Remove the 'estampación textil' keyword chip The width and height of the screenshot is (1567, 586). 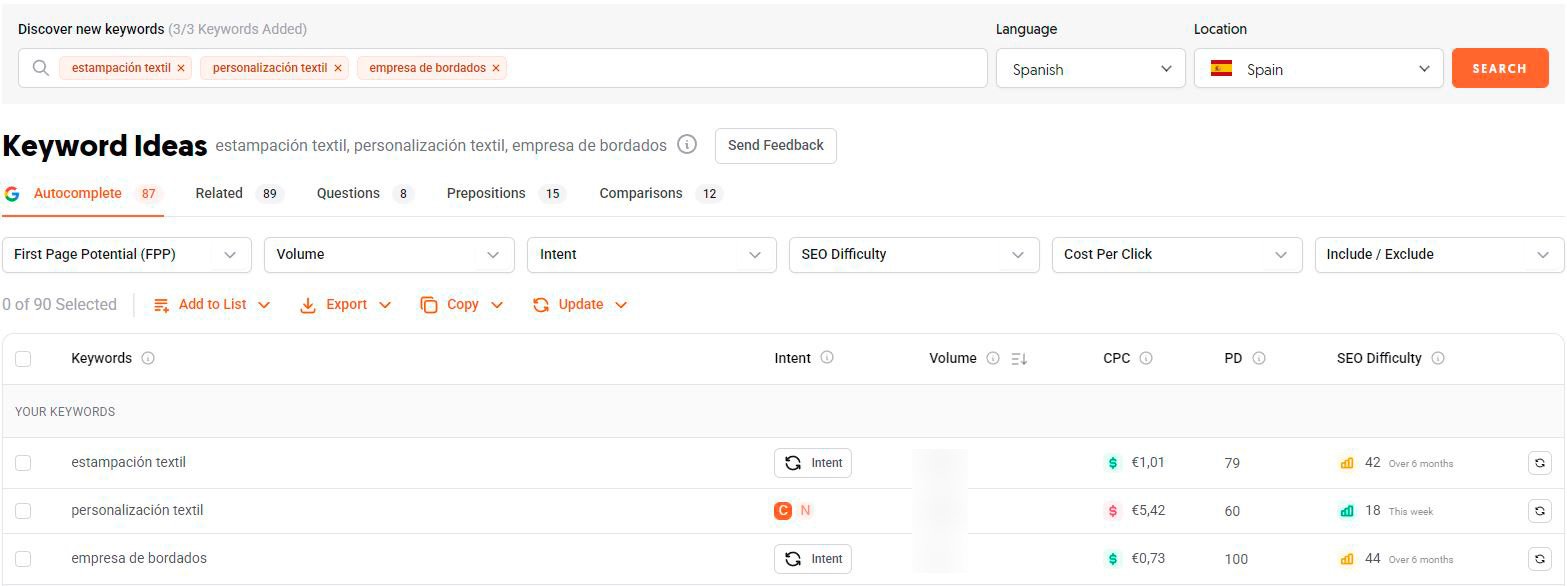(x=181, y=68)
